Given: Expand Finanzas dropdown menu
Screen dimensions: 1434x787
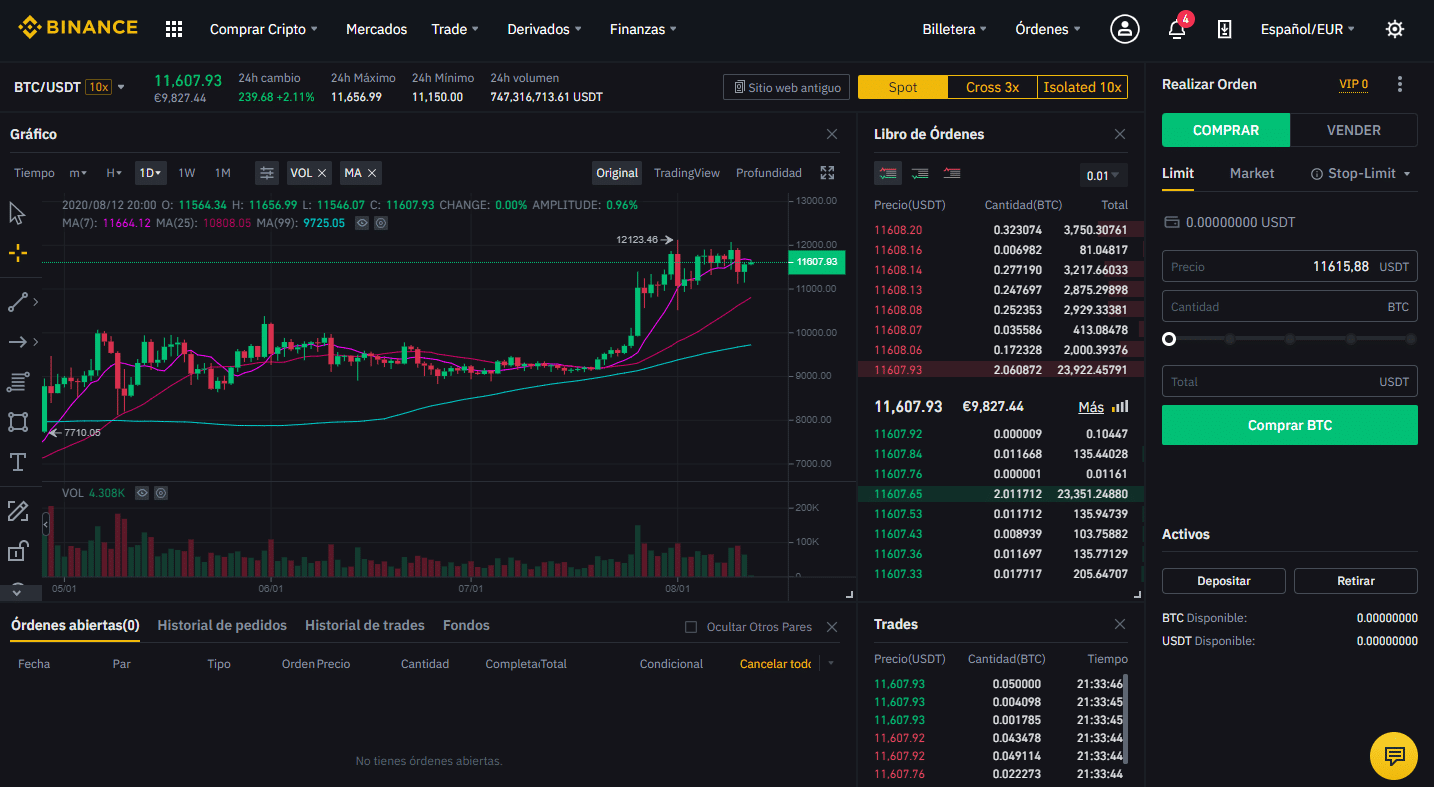Looking at the screenshot, I should (643, 29).
